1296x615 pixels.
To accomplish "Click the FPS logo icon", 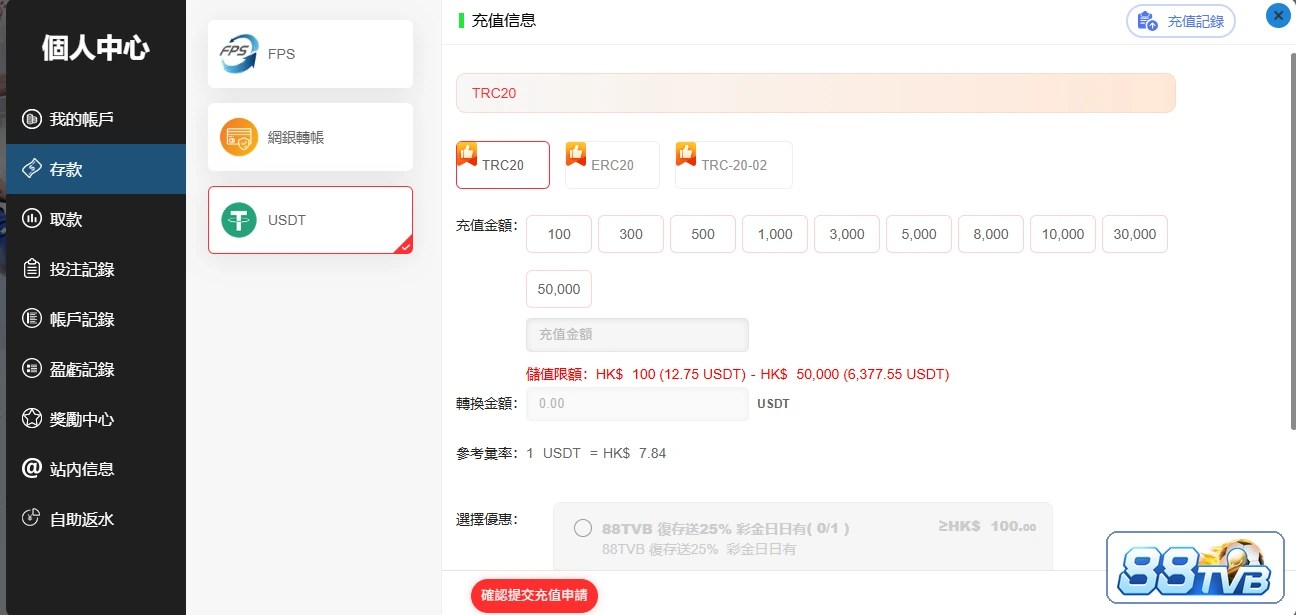I will [238, 54].
